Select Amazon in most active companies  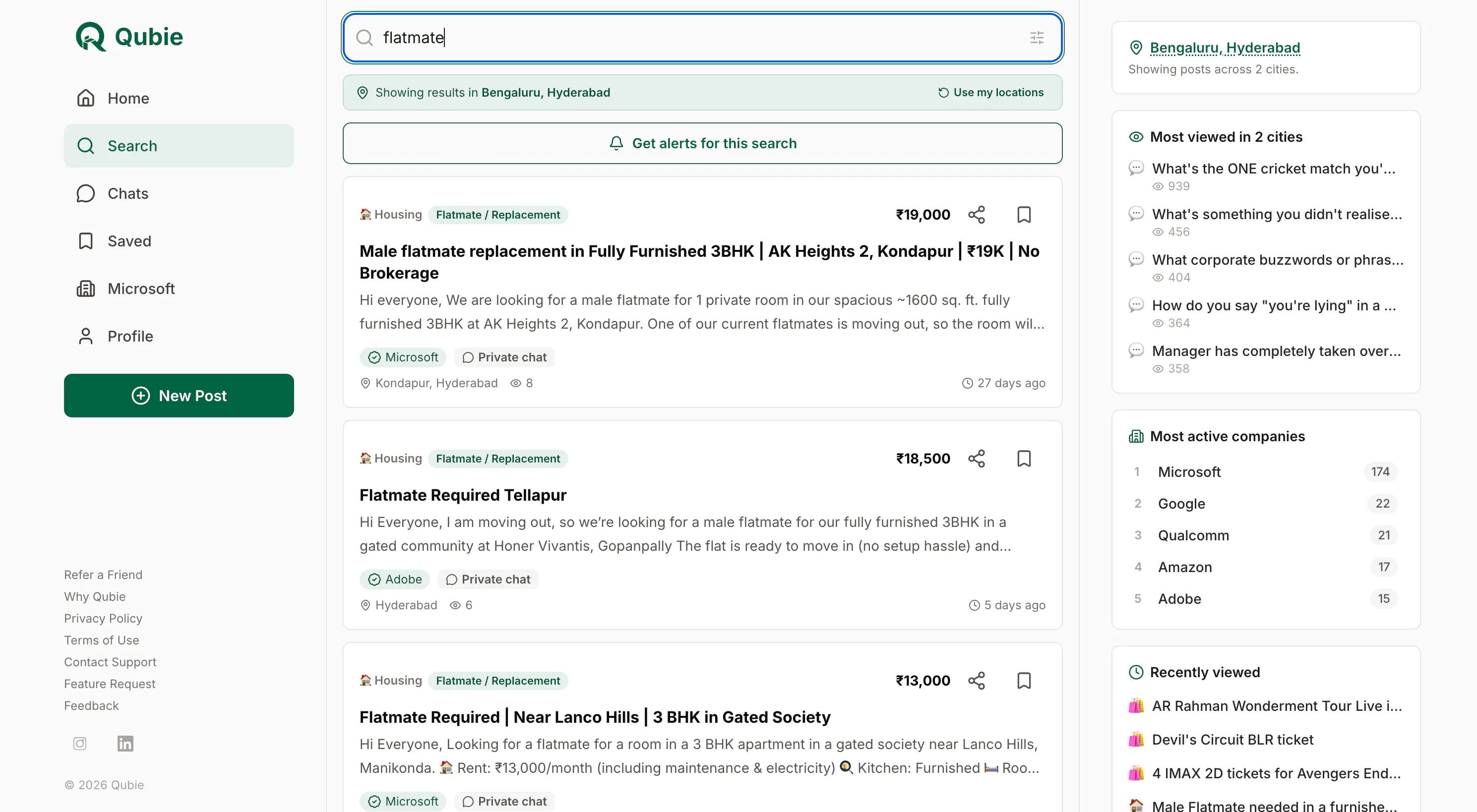click(1265, 567)
